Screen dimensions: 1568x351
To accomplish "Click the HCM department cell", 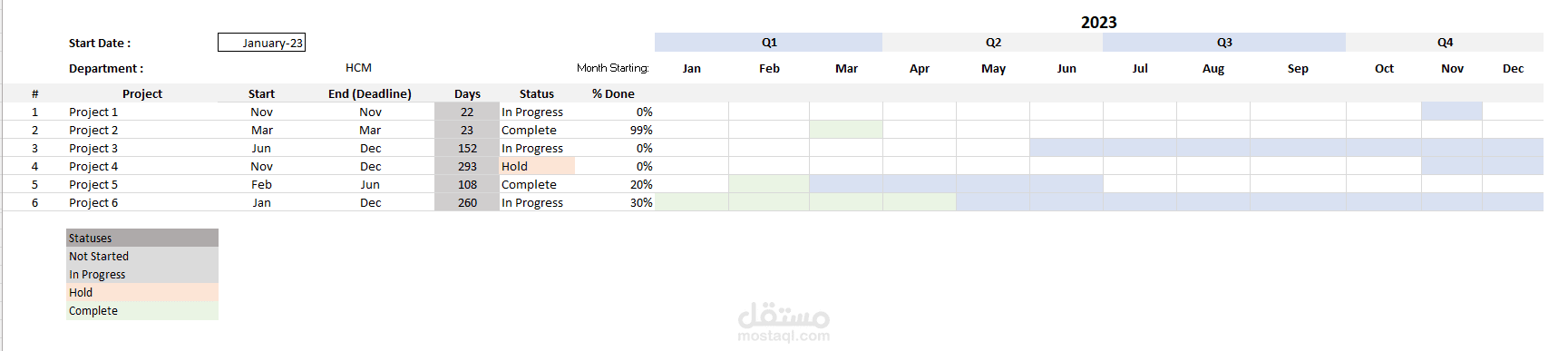I will pyautogui.click(x=358, y=68).
